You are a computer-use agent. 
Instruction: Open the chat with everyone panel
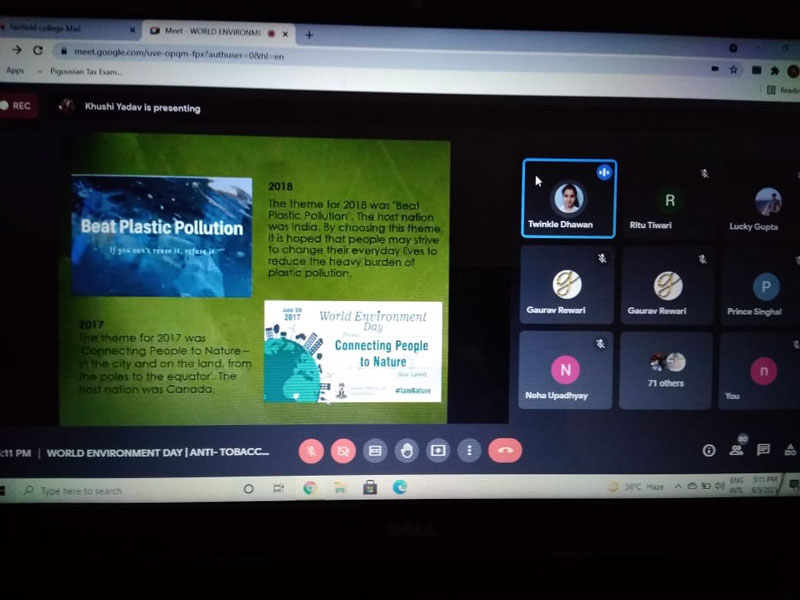pyautogui.click(x=763, y=450)
